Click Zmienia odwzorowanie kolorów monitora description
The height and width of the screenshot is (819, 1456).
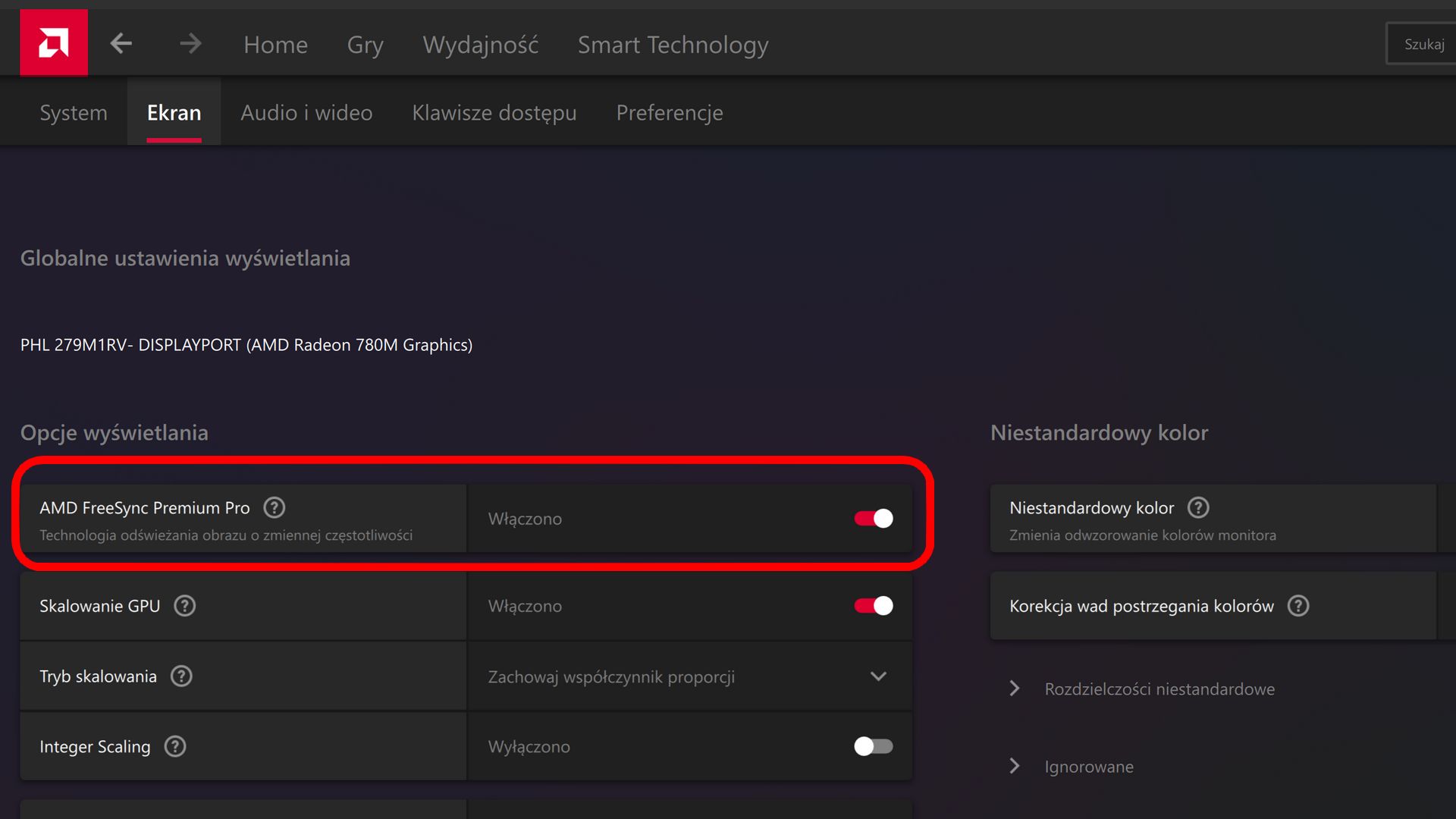tap(1143, 535)
